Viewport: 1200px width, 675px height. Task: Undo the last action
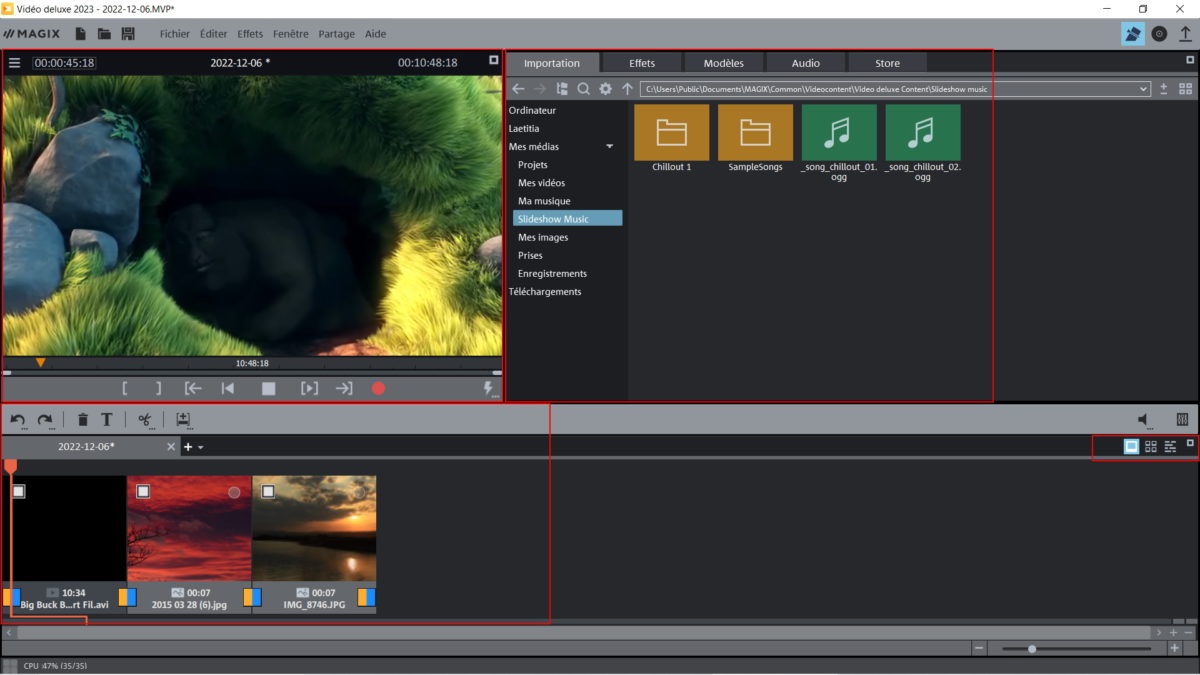pyautogui.click(x=18, y=420)
